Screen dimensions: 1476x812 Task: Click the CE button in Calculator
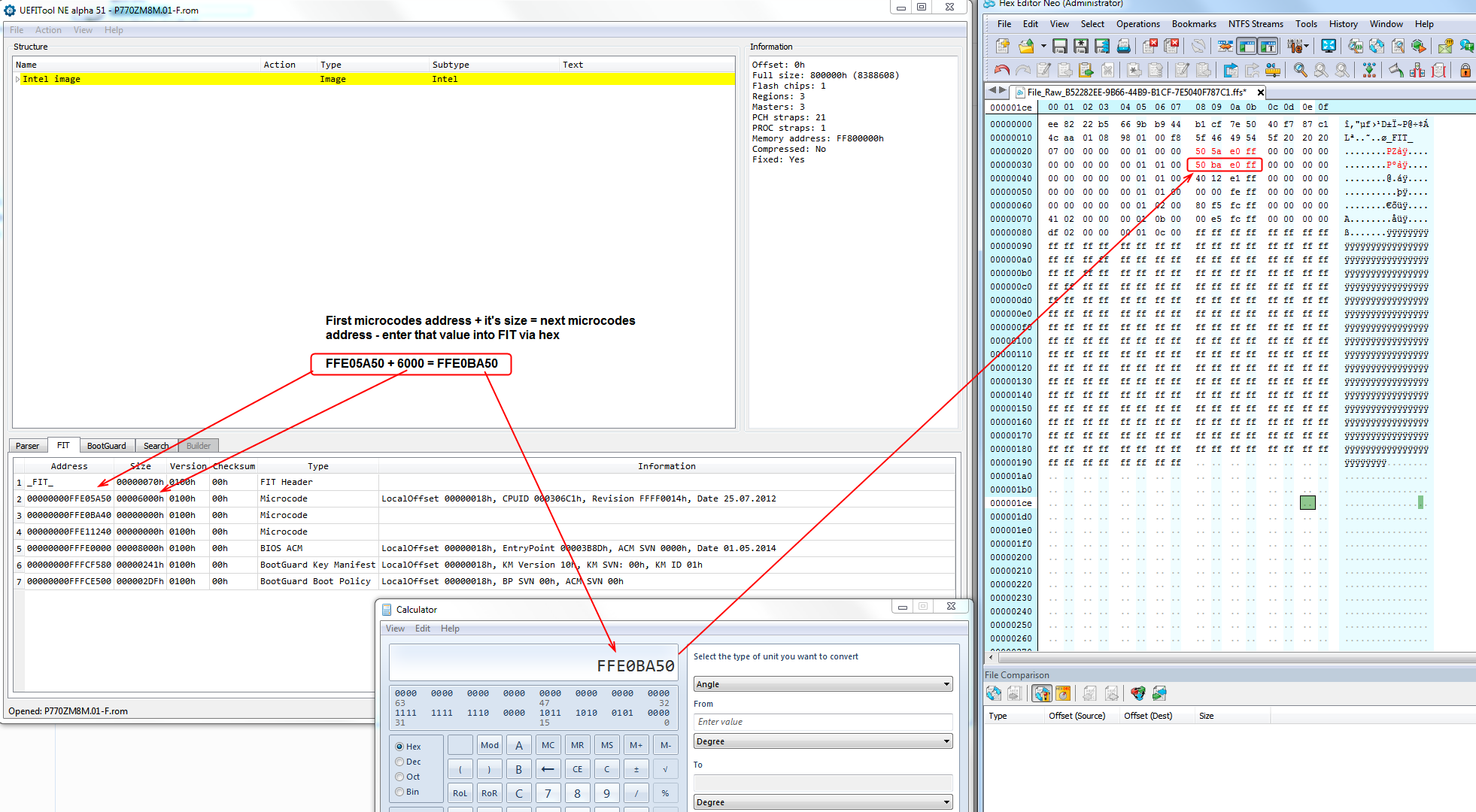(578, 769)
